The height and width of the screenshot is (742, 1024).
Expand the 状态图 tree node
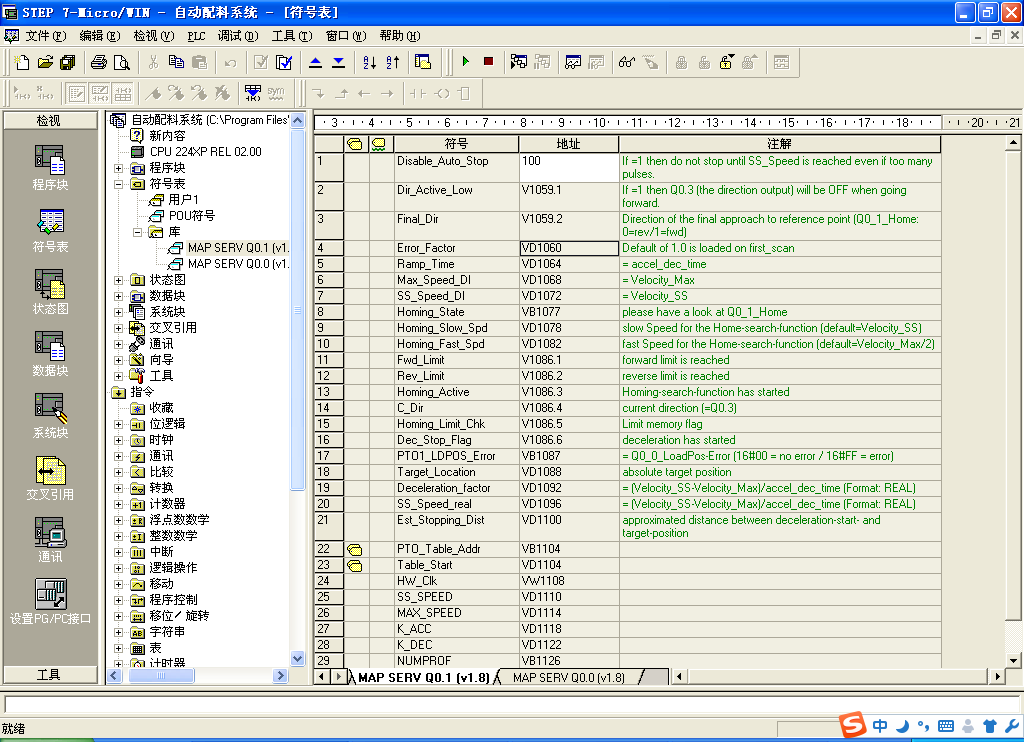click(118, 280)
